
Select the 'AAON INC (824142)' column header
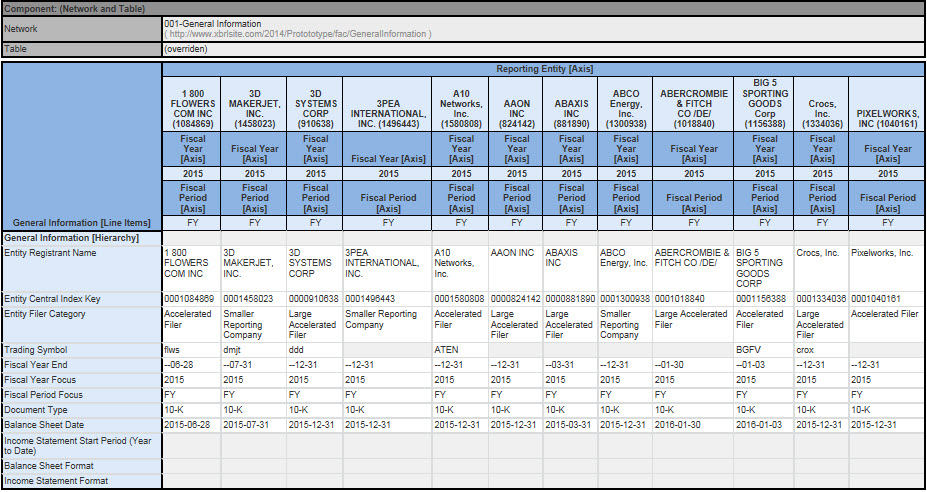[x=516, y=104]
